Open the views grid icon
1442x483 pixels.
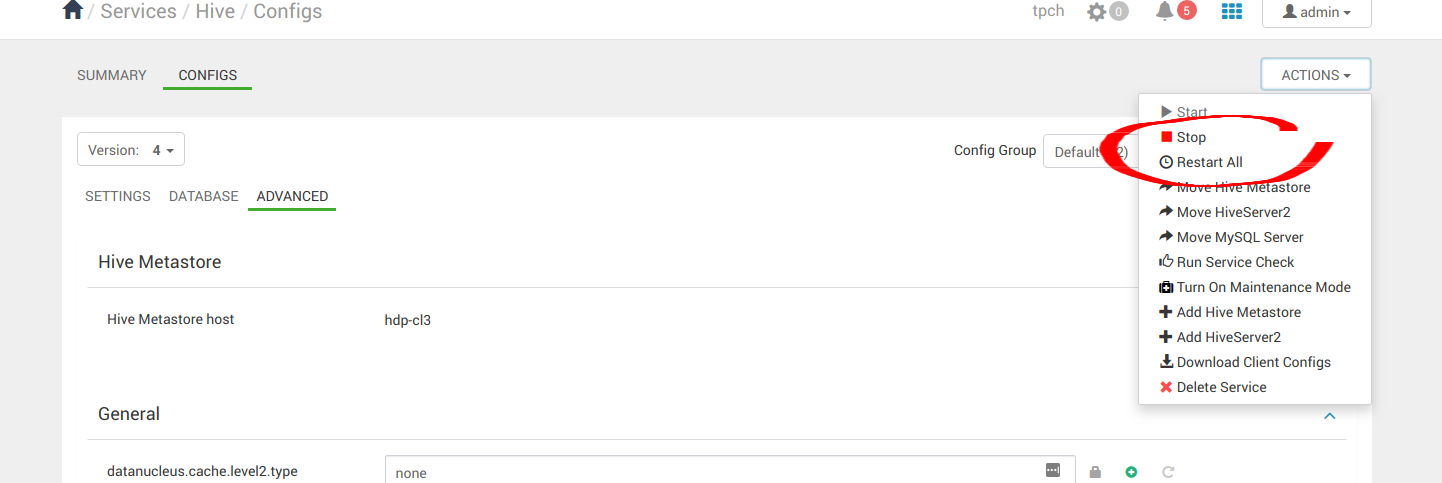click(1232, 11)
